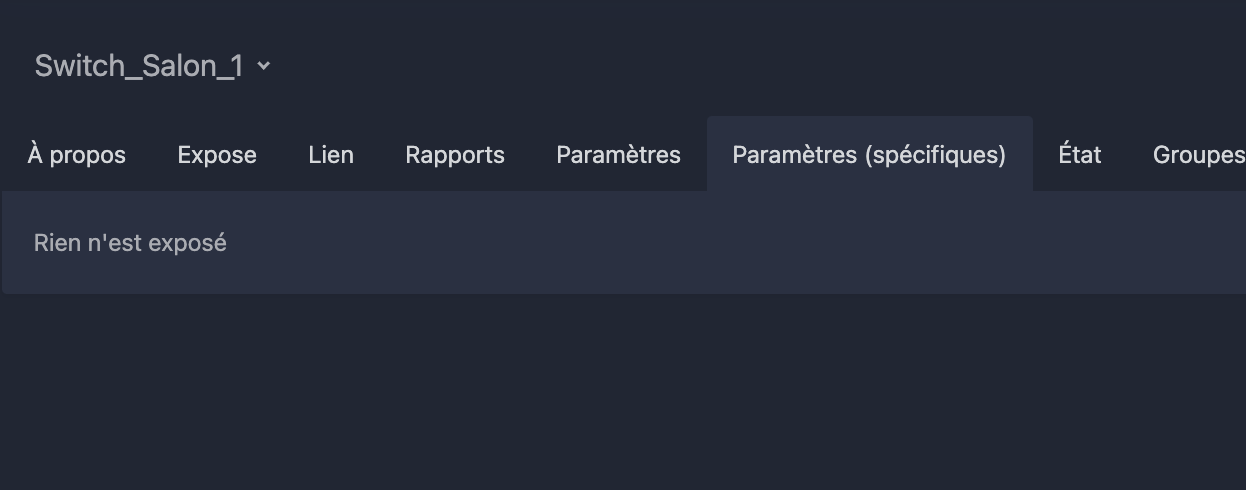Switch to the État tab
The image size is (1246, 490).
1080,155
